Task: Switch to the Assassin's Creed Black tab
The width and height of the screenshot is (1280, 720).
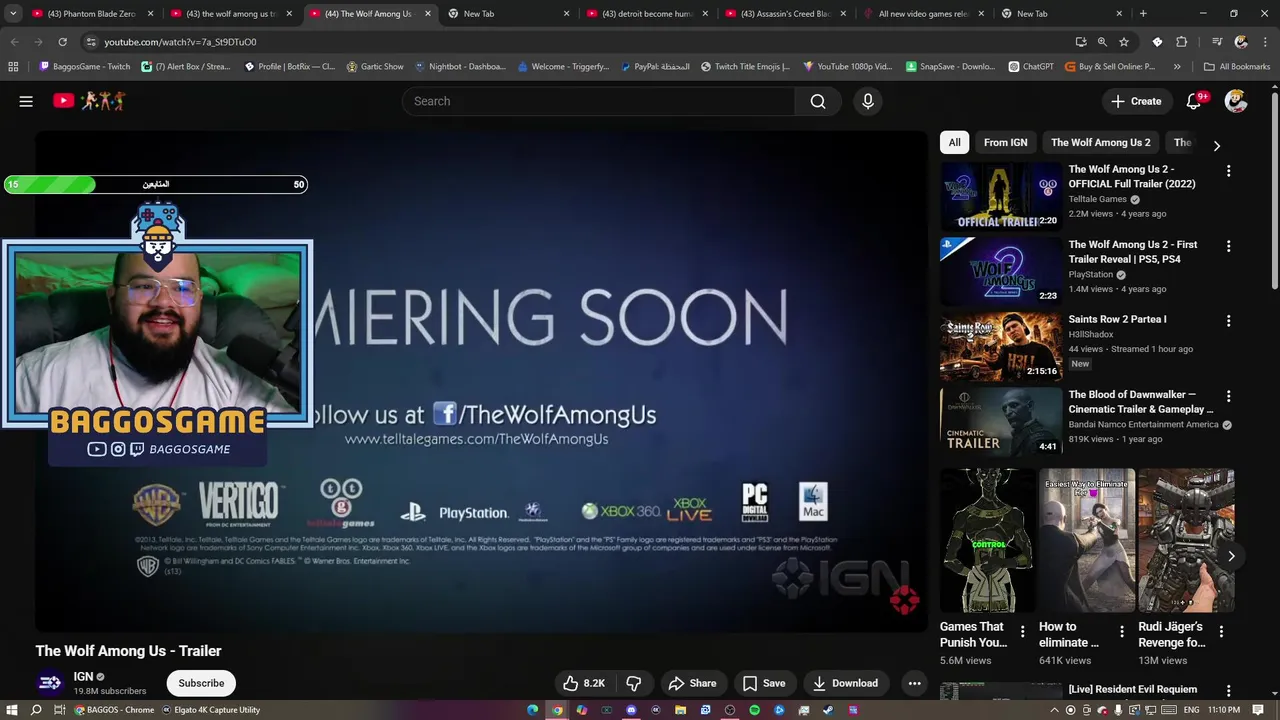Action: coord(785,14)
